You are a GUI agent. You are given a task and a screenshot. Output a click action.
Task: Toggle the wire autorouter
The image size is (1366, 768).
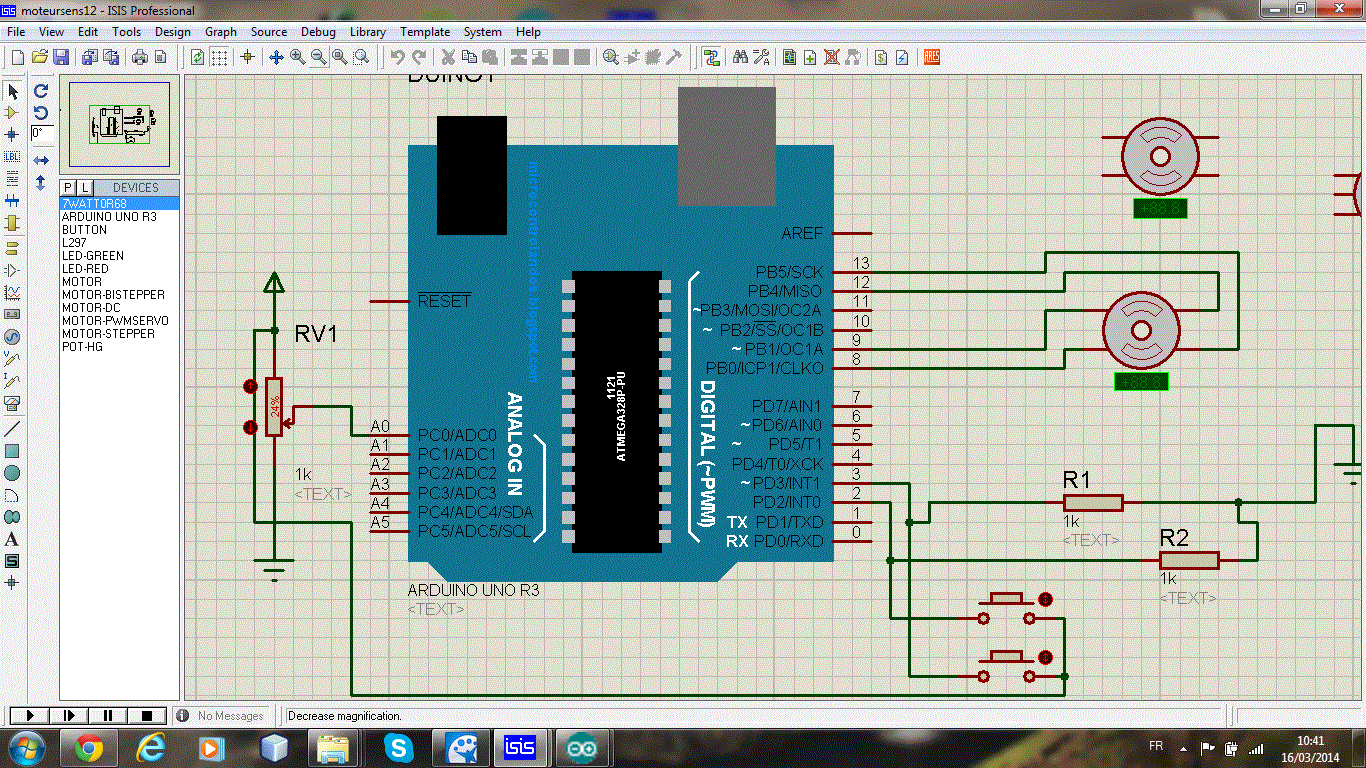[712, 57]
